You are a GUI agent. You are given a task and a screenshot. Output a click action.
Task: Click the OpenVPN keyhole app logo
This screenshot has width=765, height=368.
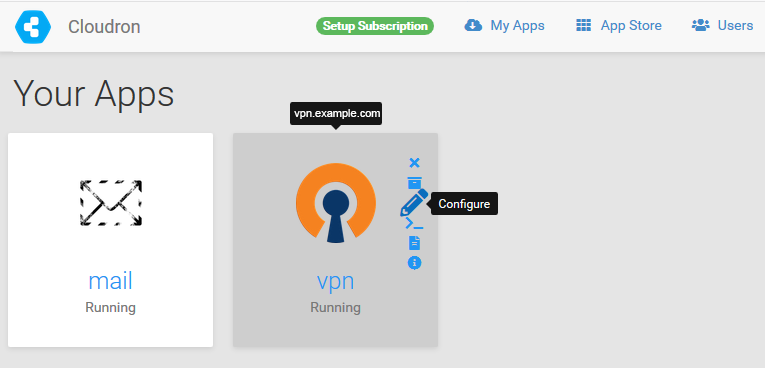pyautogui.click(x=336, y=203)
